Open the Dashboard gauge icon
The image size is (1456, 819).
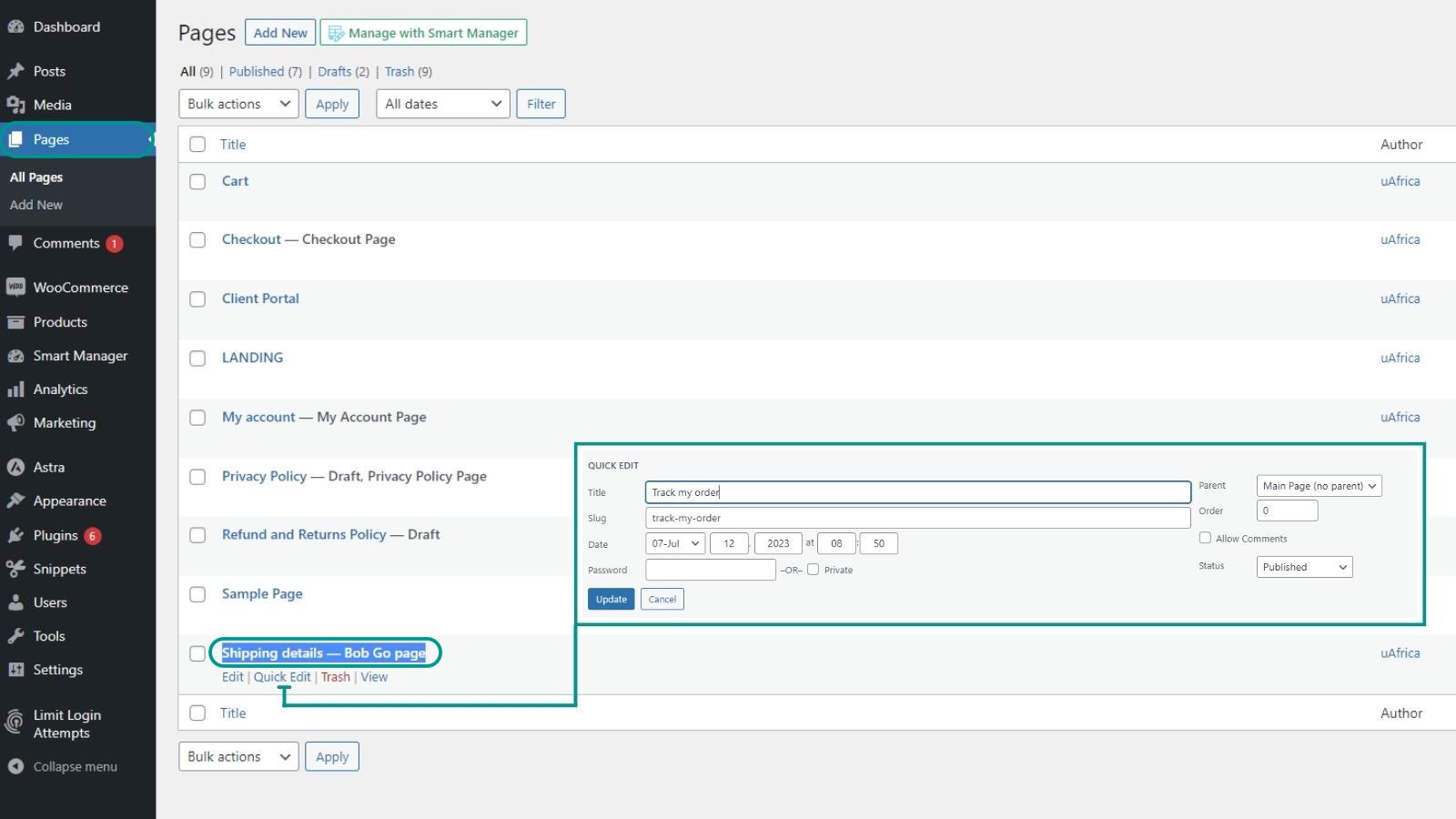[x=15, y=27]
